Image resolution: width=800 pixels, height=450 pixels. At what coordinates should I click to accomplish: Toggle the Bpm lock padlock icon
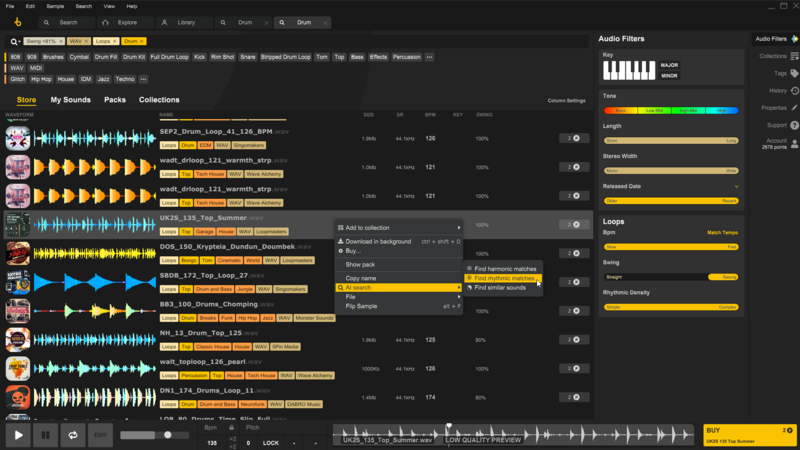pyautogui.click(x=232, y=428)
